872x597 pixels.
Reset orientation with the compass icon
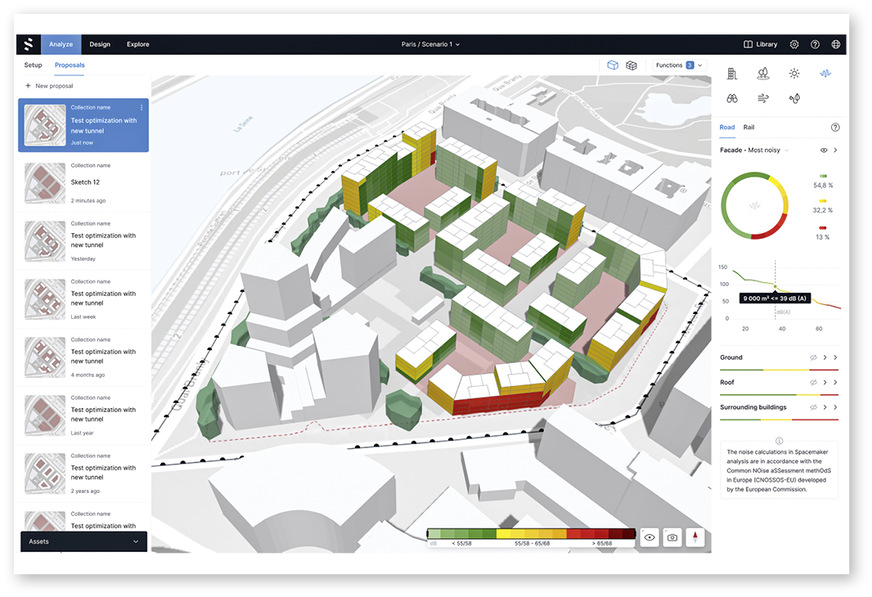[695, 538]
